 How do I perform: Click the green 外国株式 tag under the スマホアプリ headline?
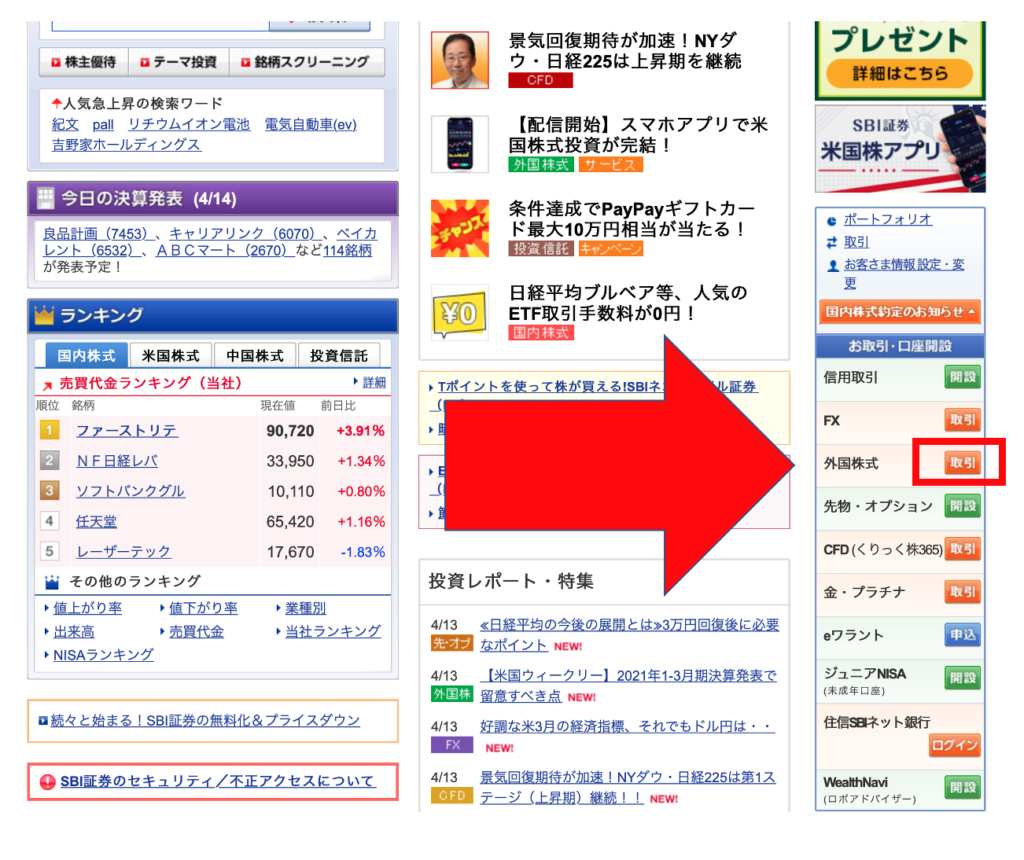(541, 165)
